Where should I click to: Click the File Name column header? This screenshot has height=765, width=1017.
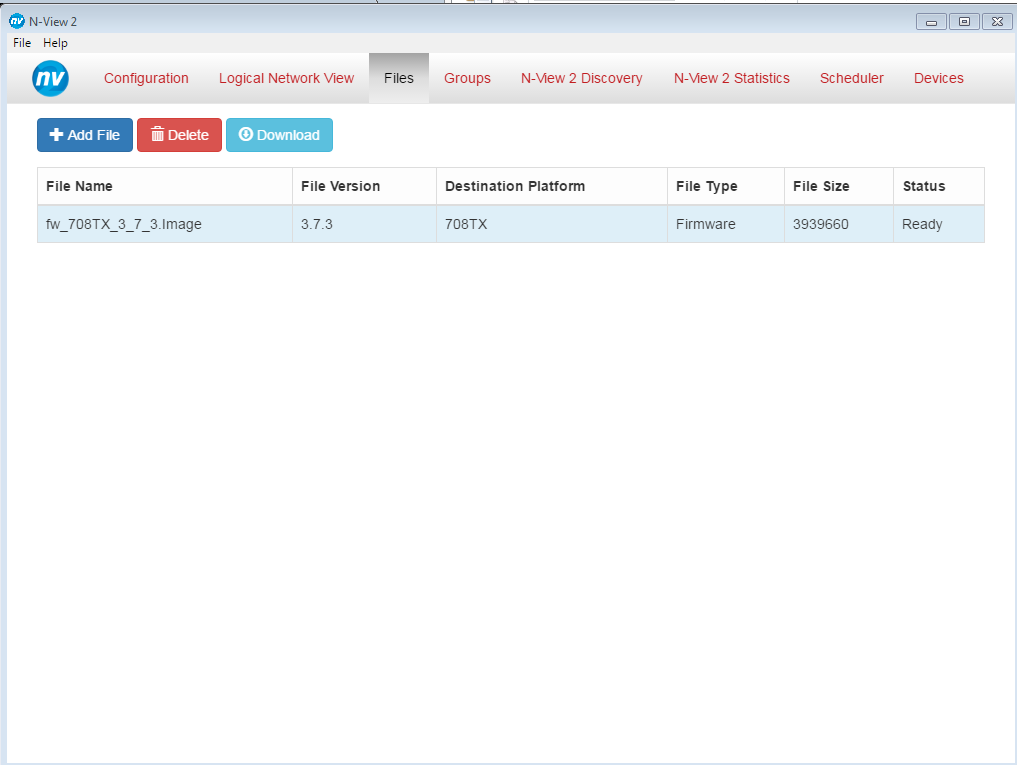point(165,186)
